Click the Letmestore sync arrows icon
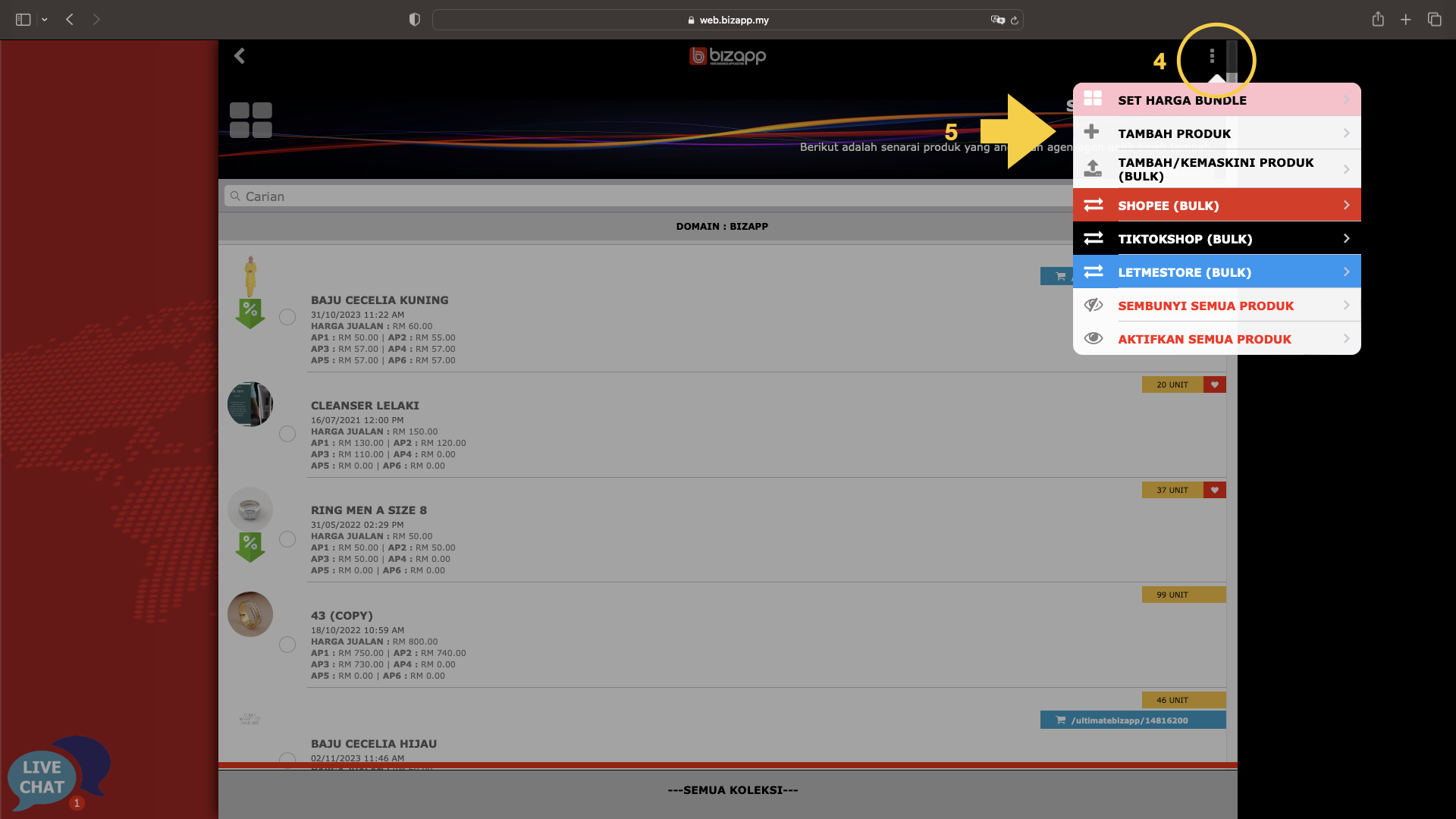Screen dimensions: 1456x819 (1094, 271)
